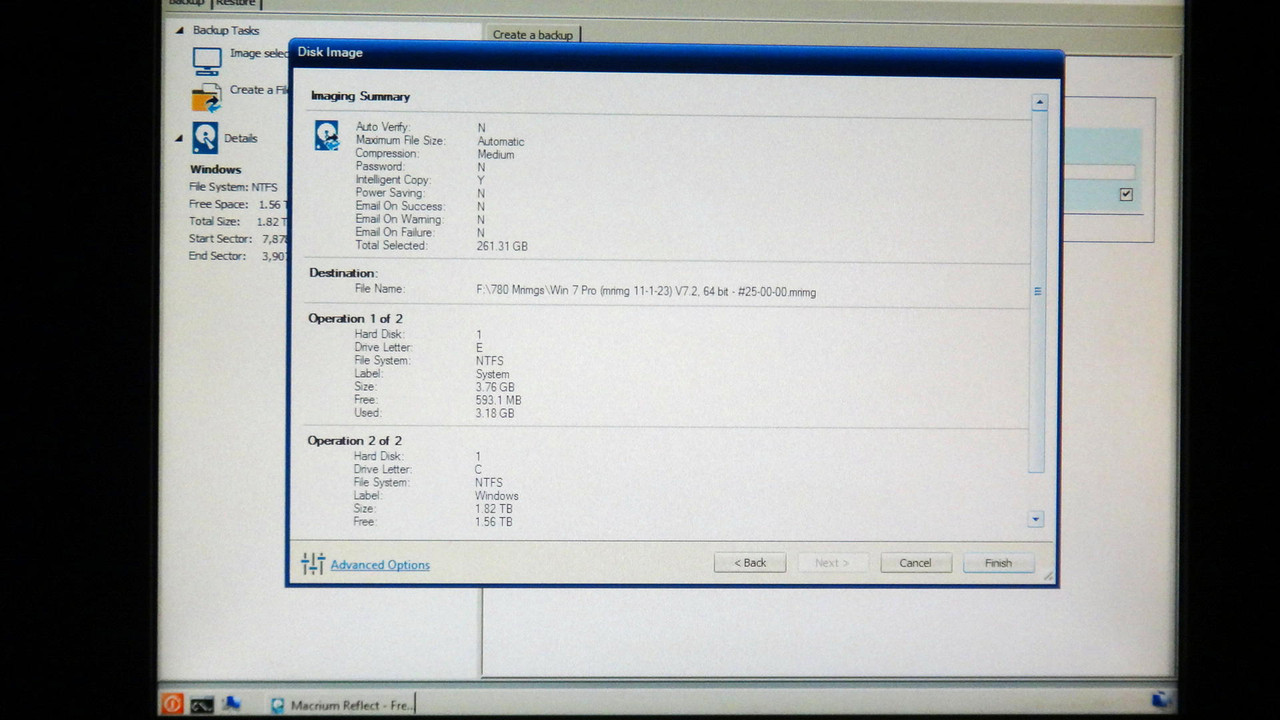
Task: Click the destination File Name path text
Action: [x=646, y=292]
